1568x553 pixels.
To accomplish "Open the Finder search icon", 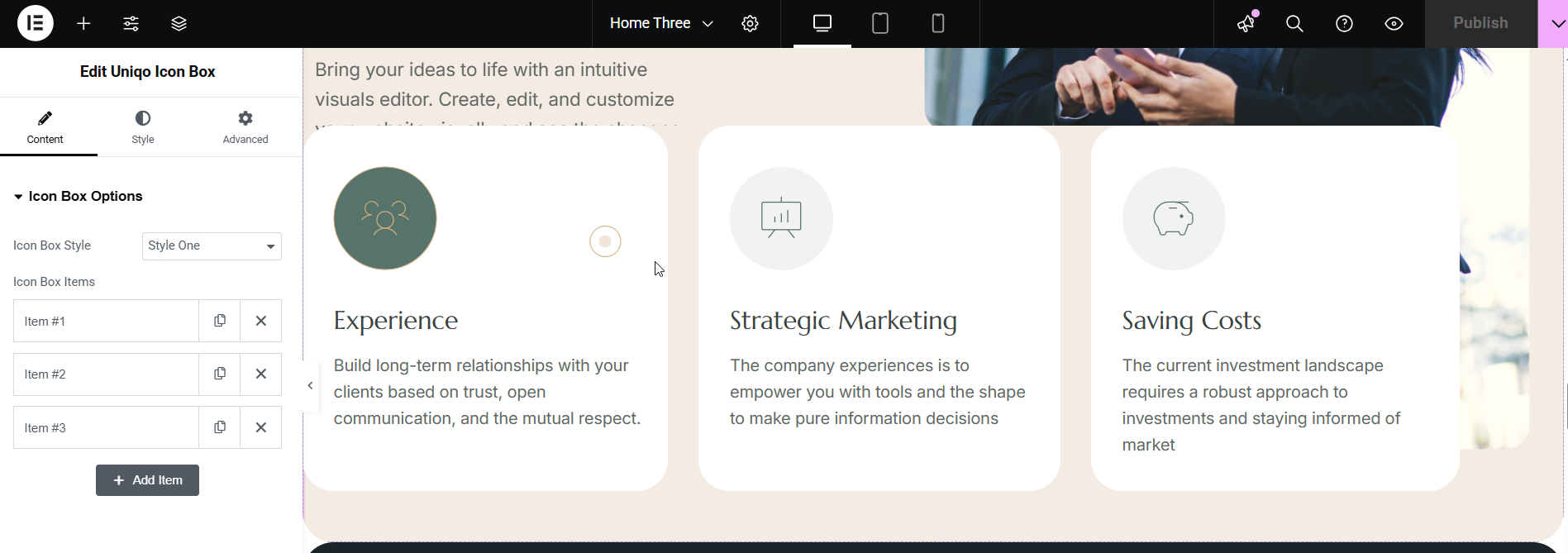I will 1294,24.
